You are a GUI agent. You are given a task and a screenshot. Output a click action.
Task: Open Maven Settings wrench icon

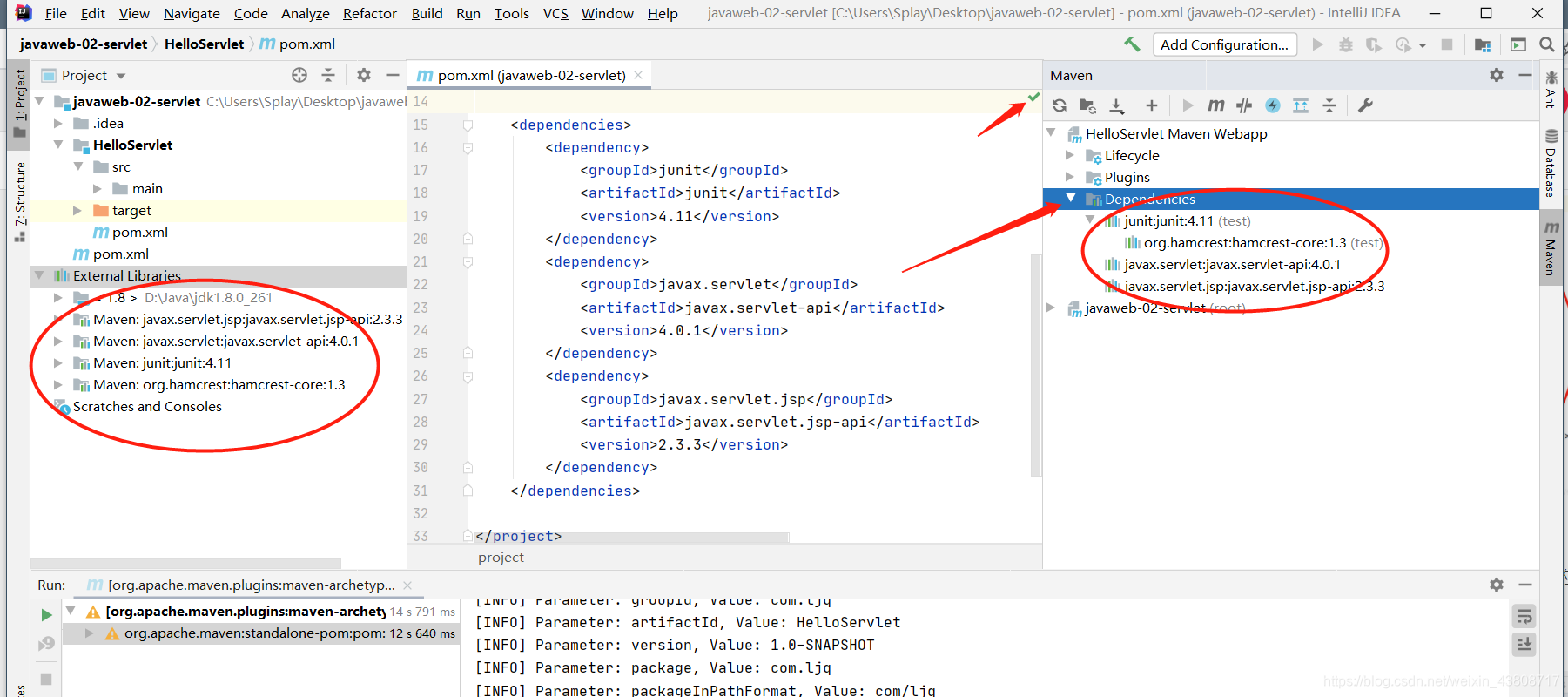click(x=1365, y=105)
